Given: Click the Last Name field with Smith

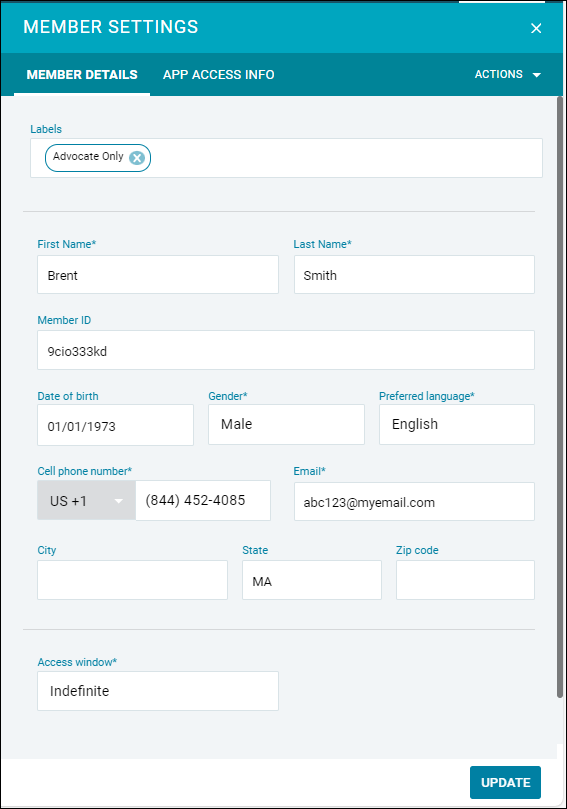Looking at the screenshot, I should pos(414,274).
